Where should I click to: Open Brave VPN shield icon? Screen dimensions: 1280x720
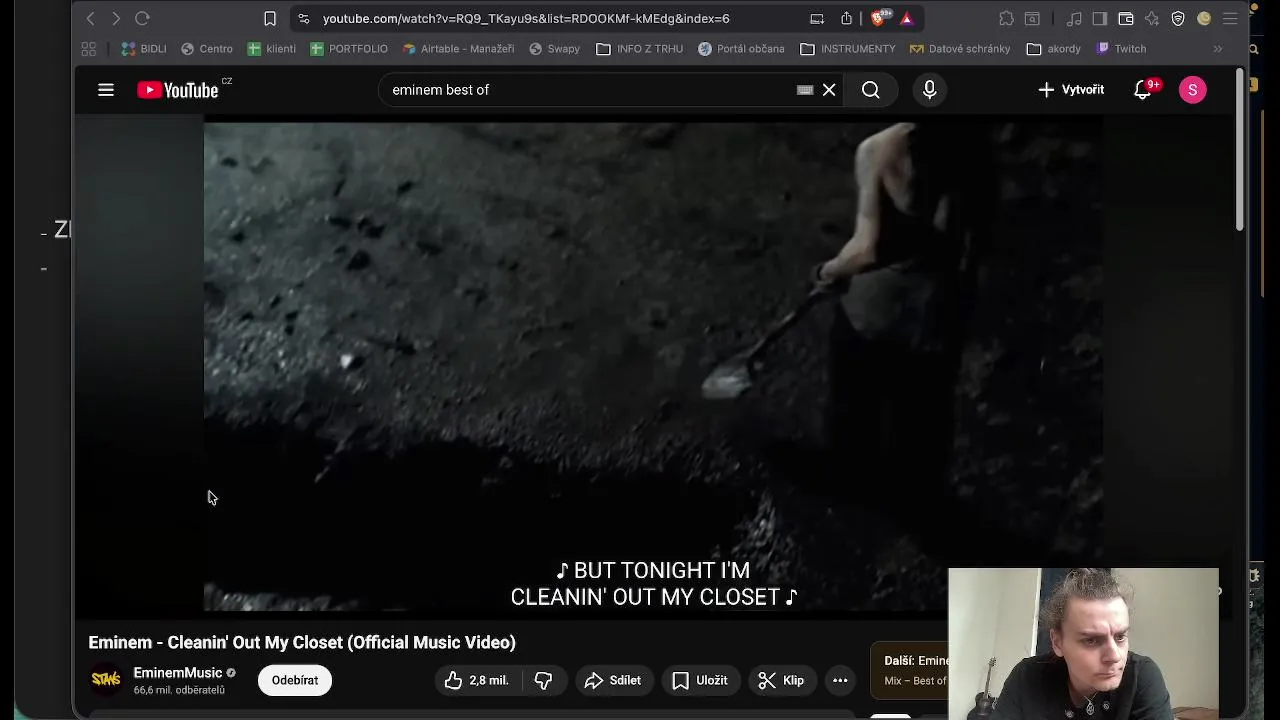pyautogui.click(x=1178, y=18)
